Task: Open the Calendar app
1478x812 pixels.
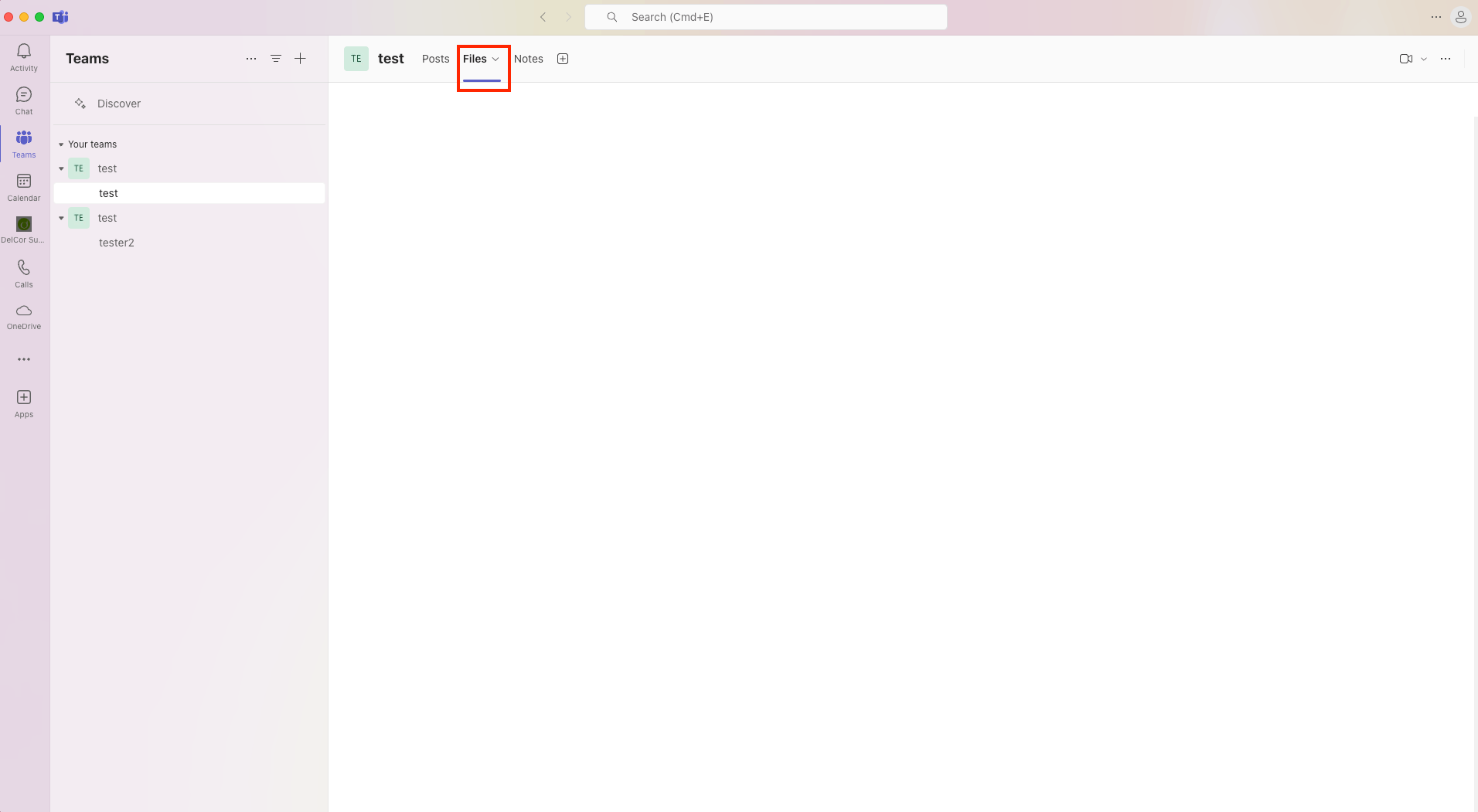Action: click(24, 187)
